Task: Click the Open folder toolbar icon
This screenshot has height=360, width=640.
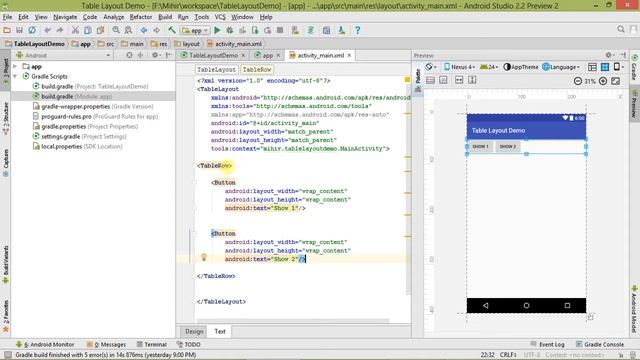Action: pyautogui.click(x=7, y=30)
